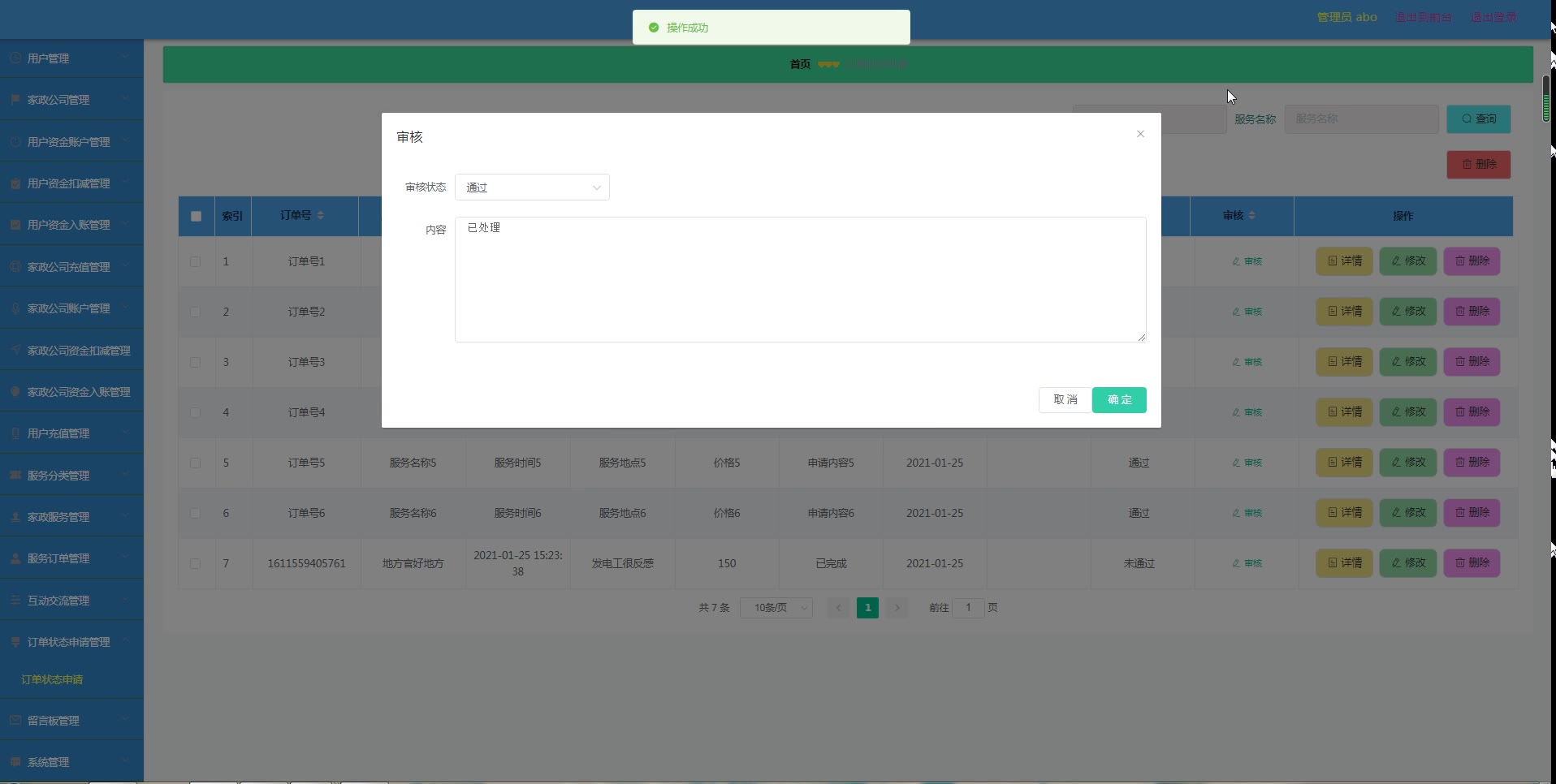The image size is (1556, 784).
Task: Collapse the 订单状态申请管理 menu
Action: (71, 642)
